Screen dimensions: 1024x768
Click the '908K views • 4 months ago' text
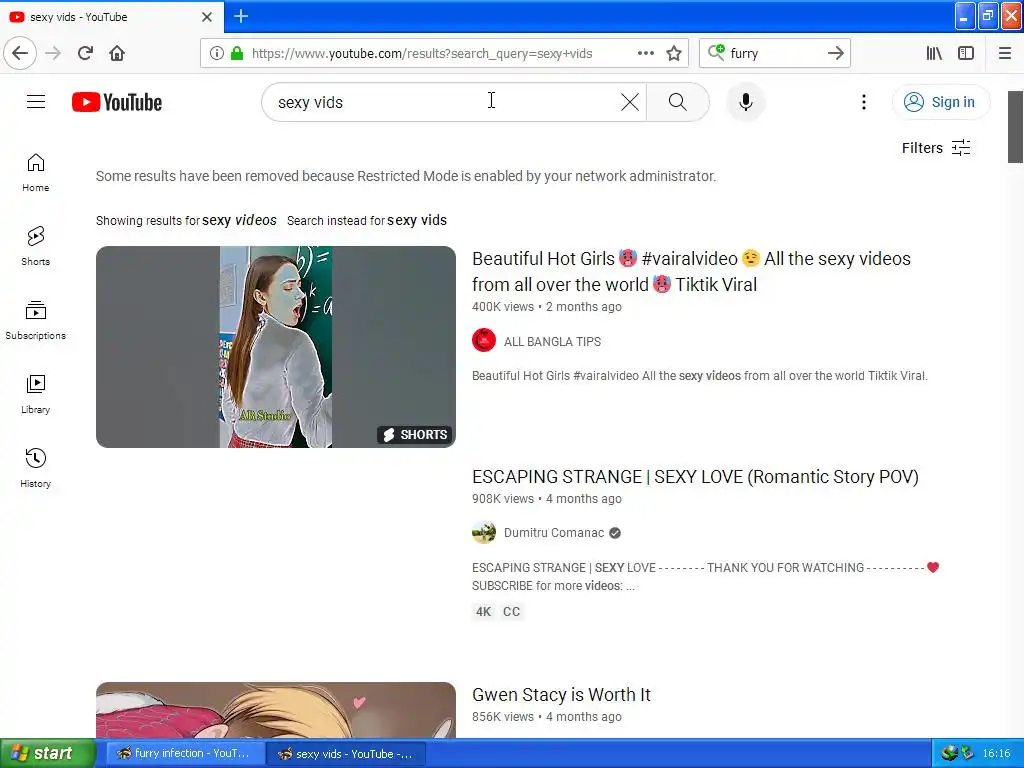point(547,499)
